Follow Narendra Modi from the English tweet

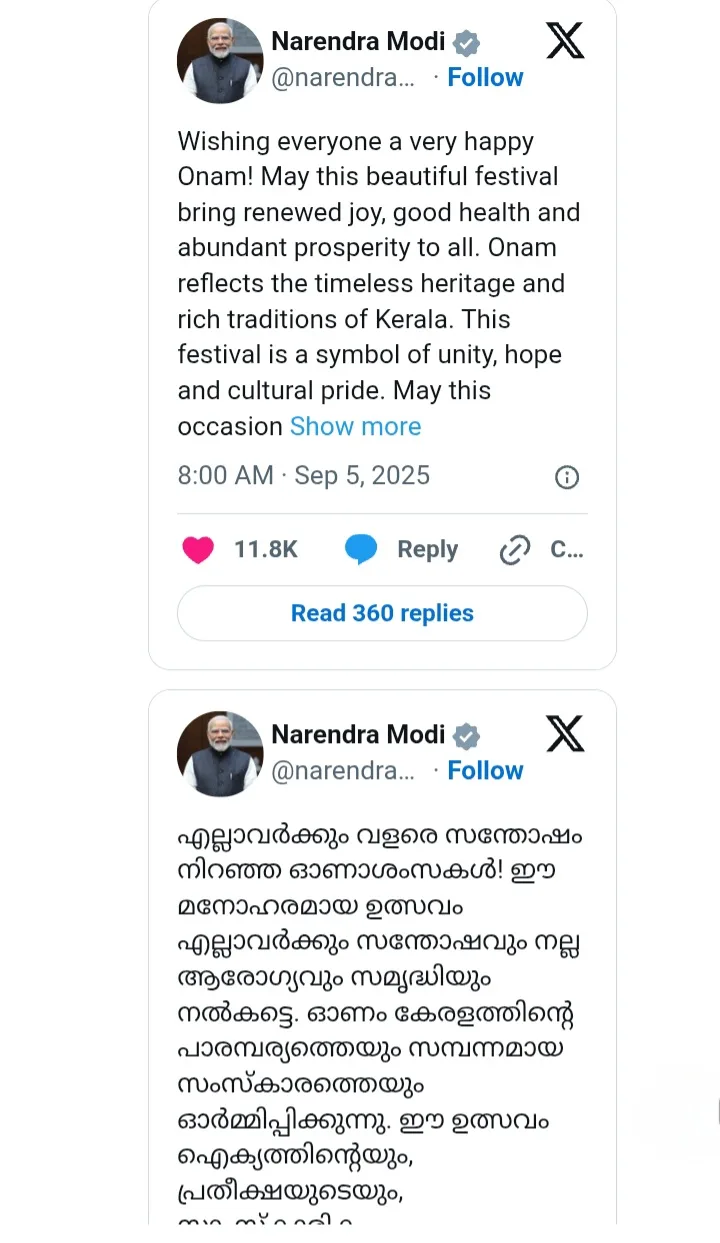485,77
